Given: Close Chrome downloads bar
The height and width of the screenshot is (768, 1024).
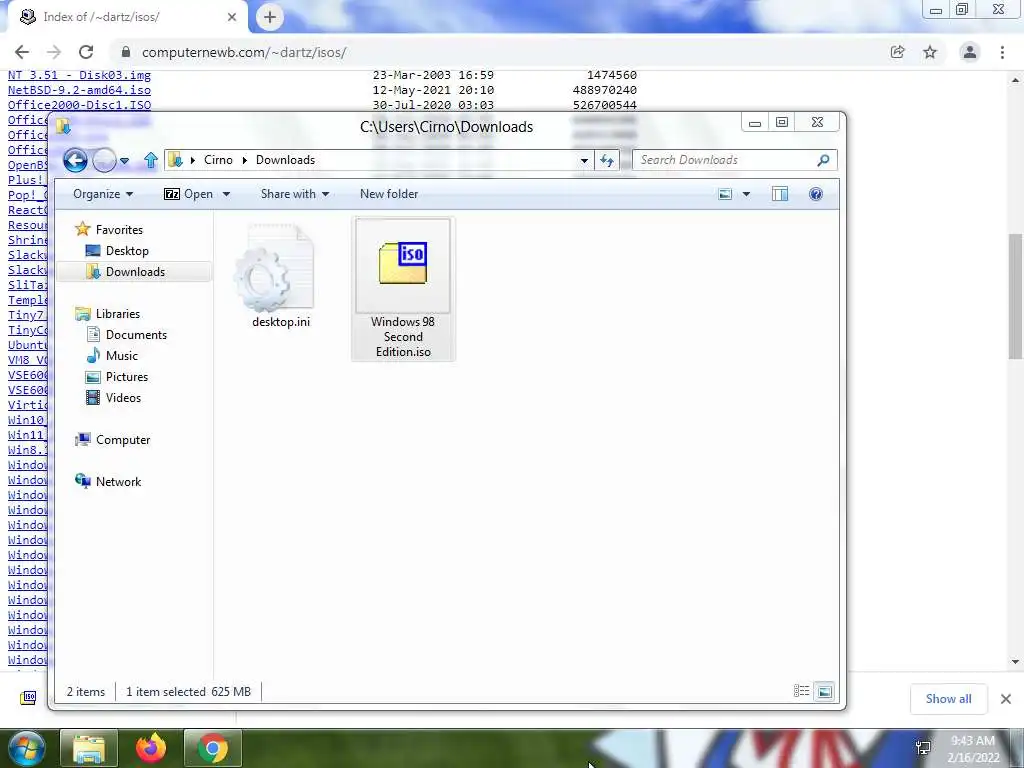Looking at the screenshot, I should [1006, 699].
